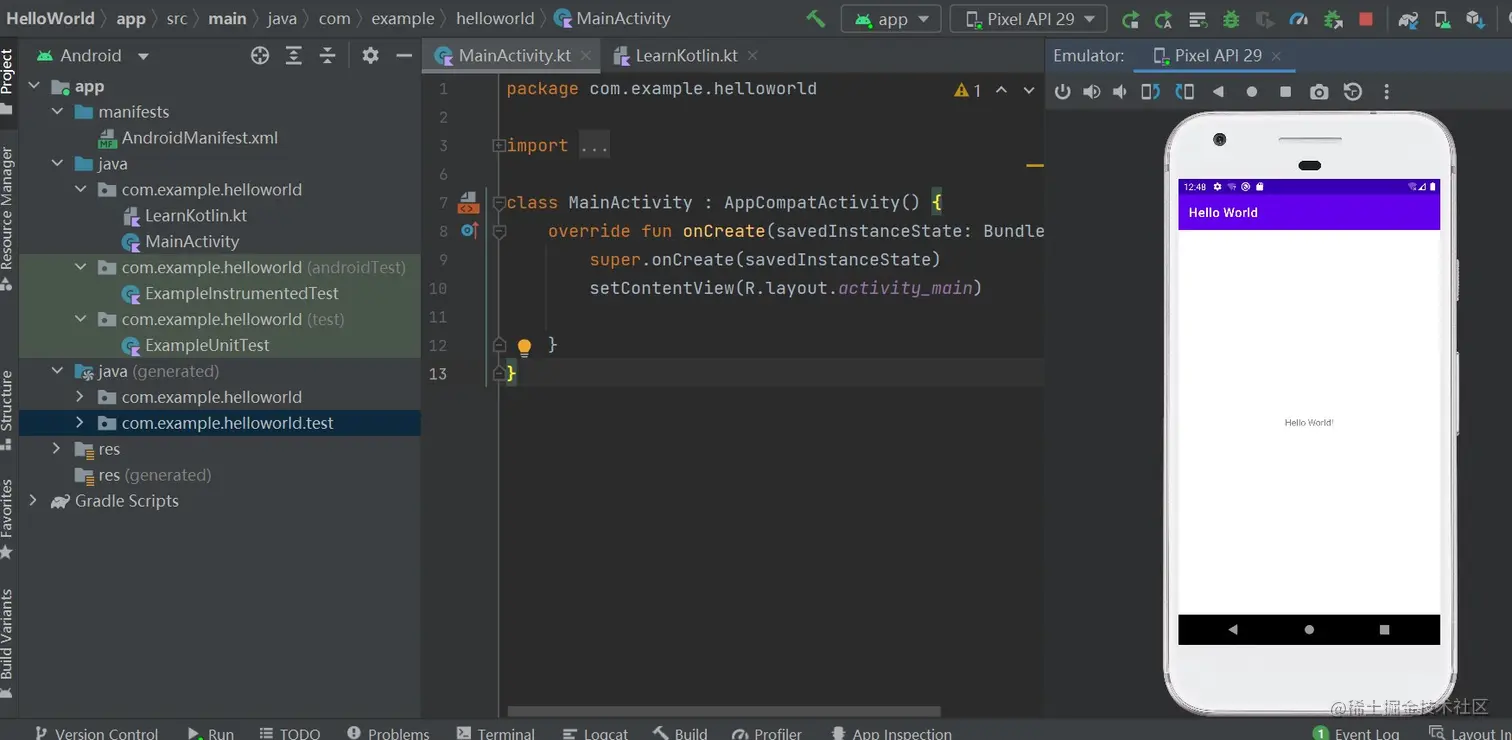1512x740 pixels.
Task: Collapse the manifests folder
Action: pos(57,112)
